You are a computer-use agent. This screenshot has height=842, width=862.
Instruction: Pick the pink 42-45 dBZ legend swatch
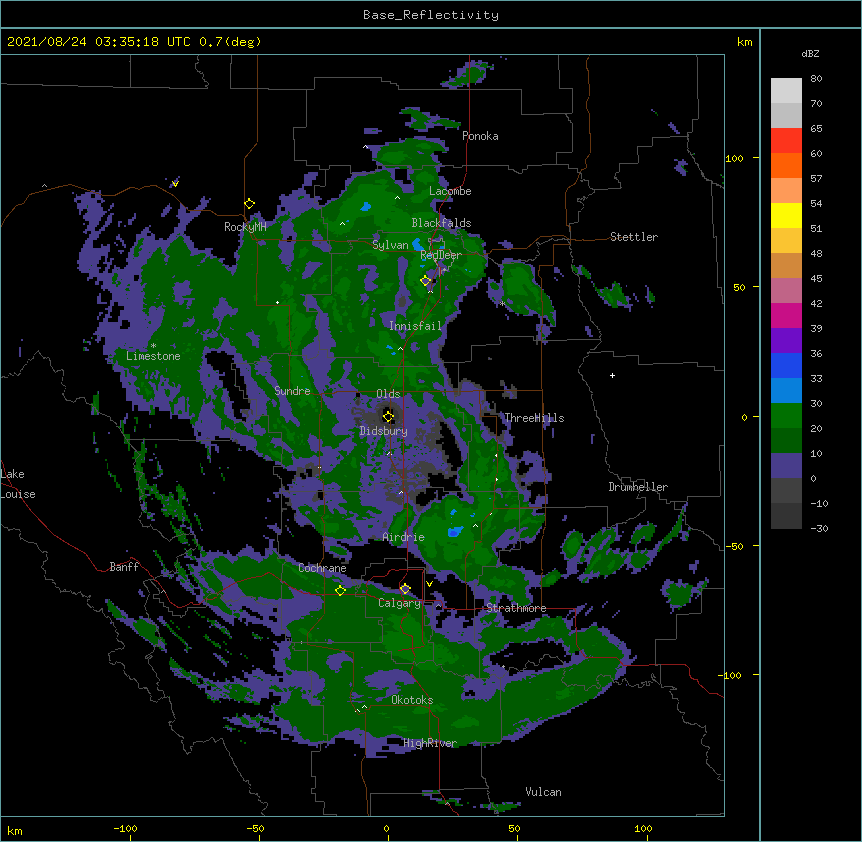(786, 291)
